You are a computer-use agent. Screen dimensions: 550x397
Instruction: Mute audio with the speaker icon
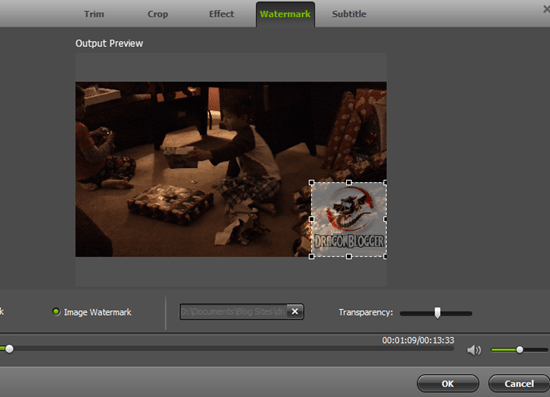[474, 350]
